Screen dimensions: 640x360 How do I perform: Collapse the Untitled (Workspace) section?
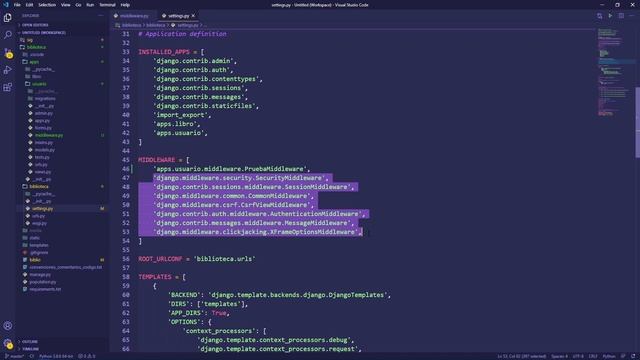click(43, 33)
